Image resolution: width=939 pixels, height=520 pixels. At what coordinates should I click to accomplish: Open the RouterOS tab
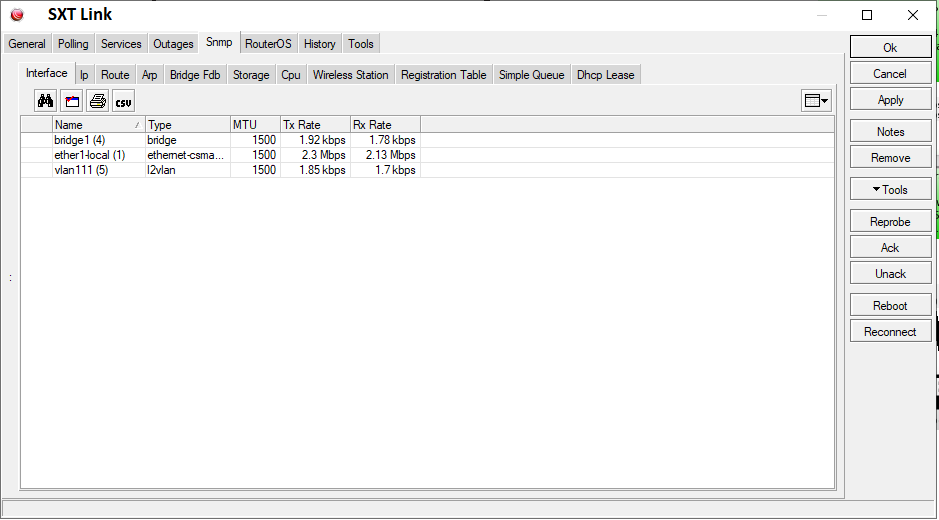[268, 44]
